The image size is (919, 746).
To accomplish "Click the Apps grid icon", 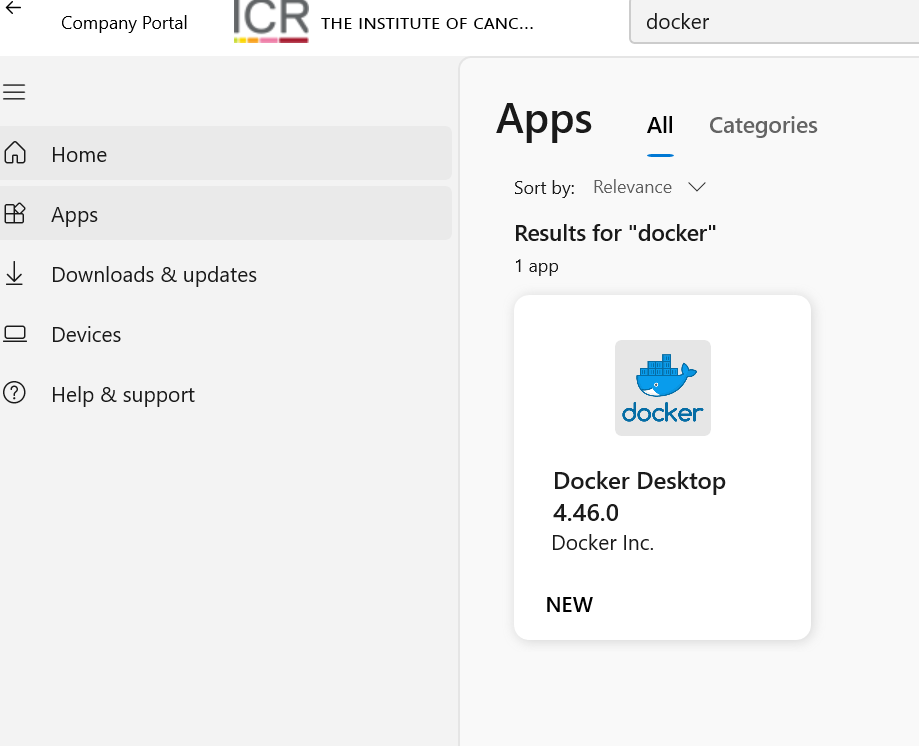I will 15,213.
